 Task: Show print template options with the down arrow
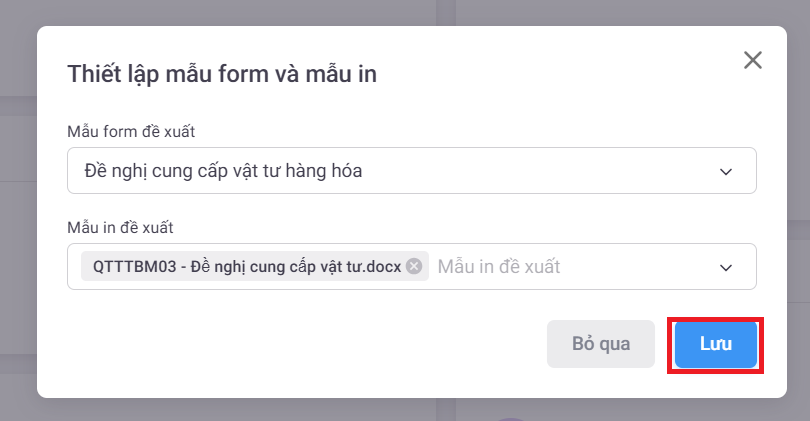(726, 267)
